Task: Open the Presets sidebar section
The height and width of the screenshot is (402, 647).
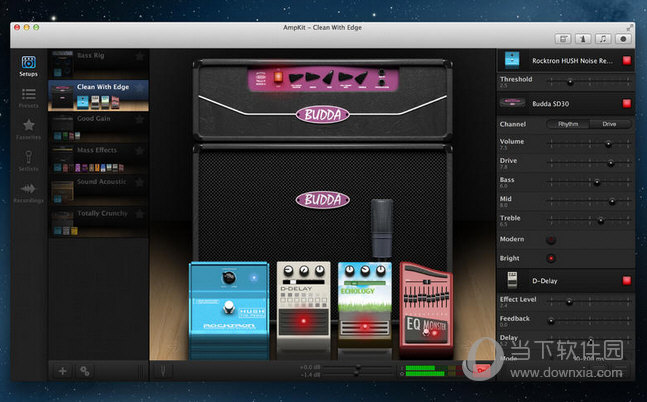Action: point(28,98)
